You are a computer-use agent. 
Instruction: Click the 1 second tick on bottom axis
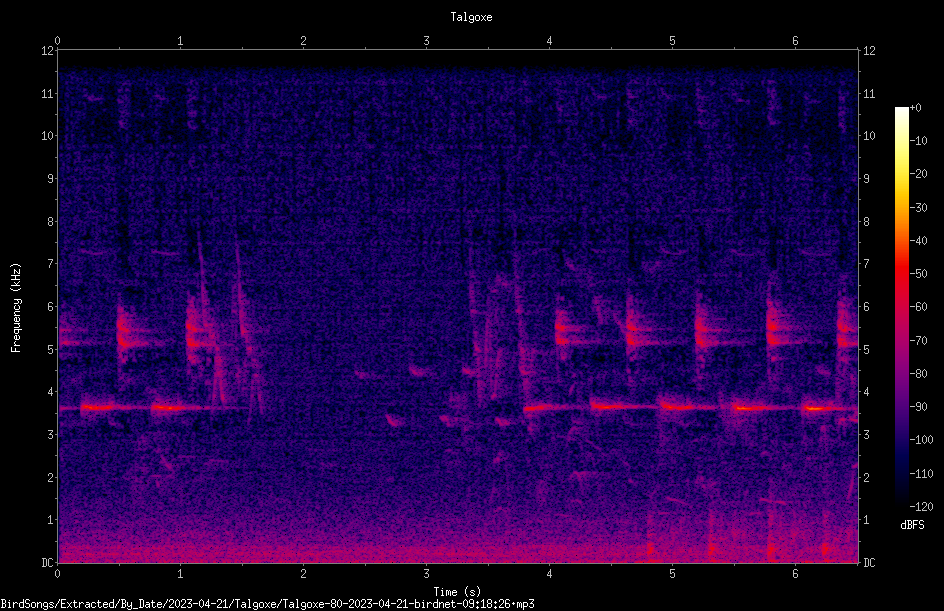tap(180, 574)
